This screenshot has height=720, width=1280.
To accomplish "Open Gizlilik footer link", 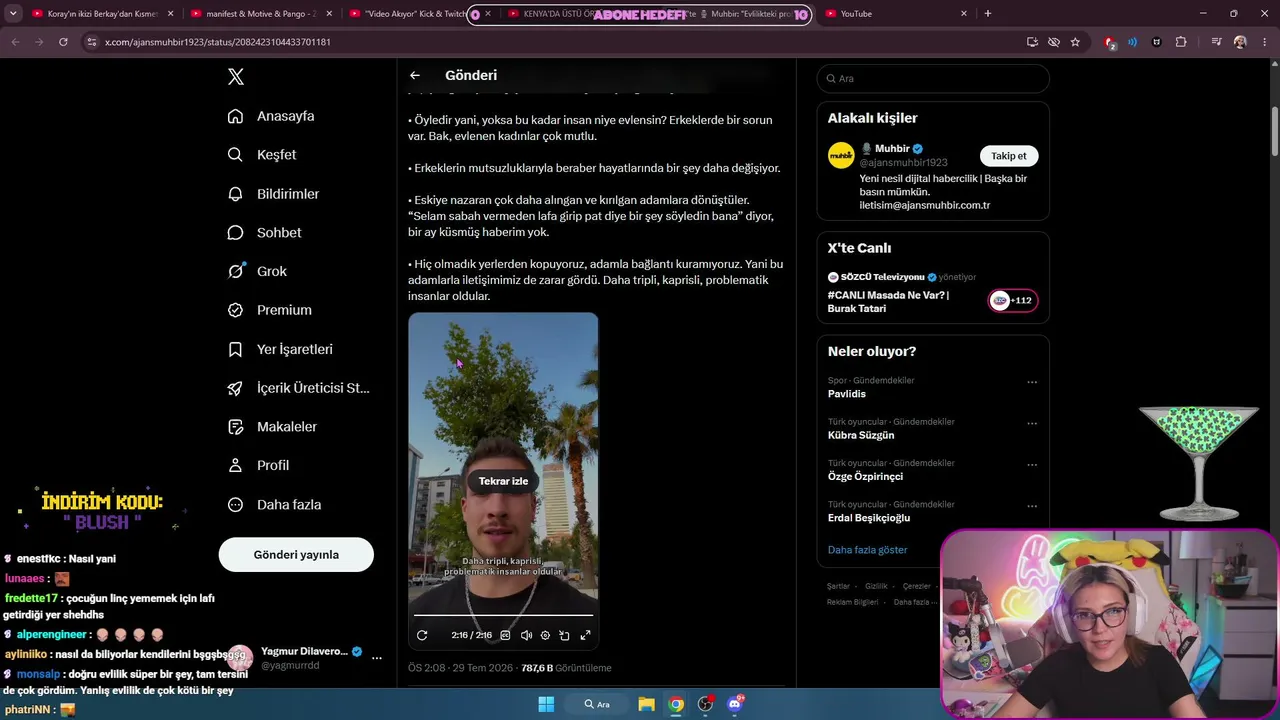I will pos(876,586).
